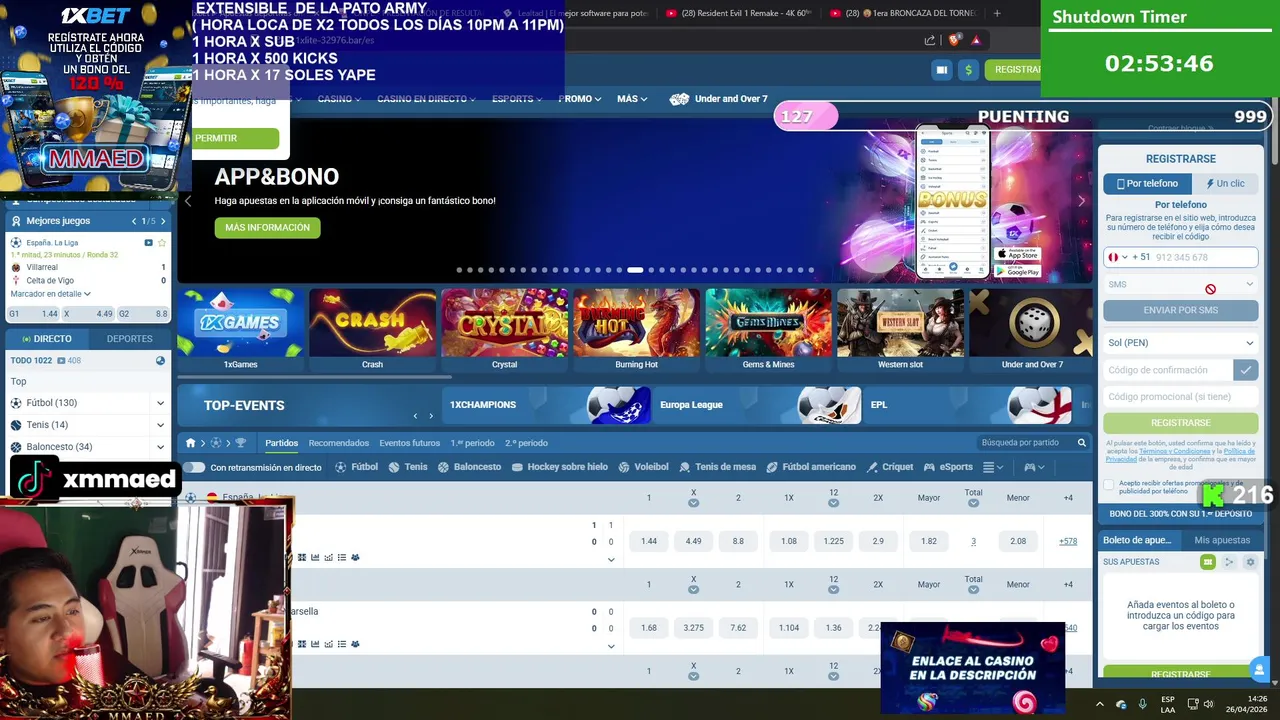Click the Código promocional input field
This screenshot has width=1280, height=720.
coord(1180,397)
